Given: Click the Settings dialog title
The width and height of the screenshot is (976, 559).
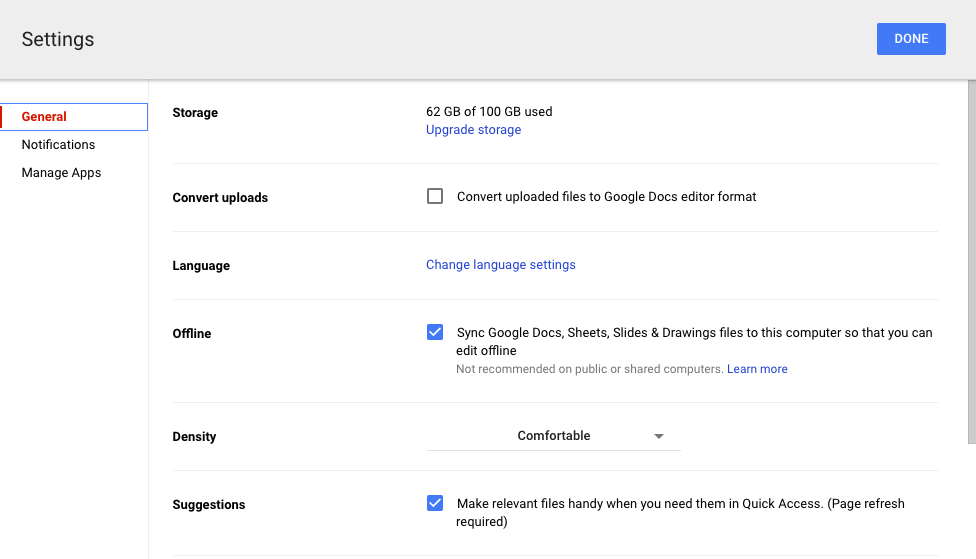Looking at the screenshot, I should 58,39.
